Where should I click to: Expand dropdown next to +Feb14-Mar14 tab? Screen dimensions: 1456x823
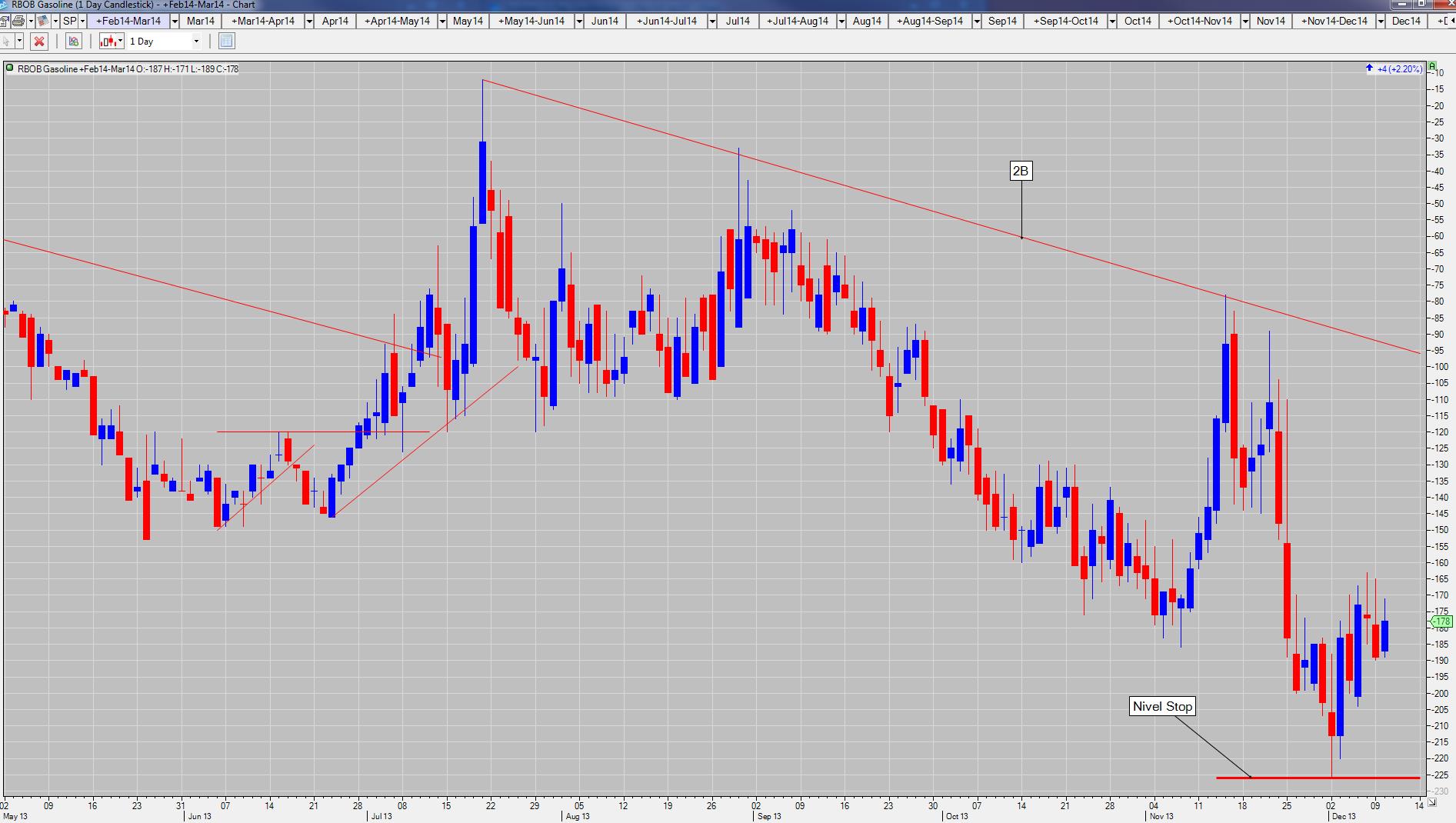pos(175,21)
